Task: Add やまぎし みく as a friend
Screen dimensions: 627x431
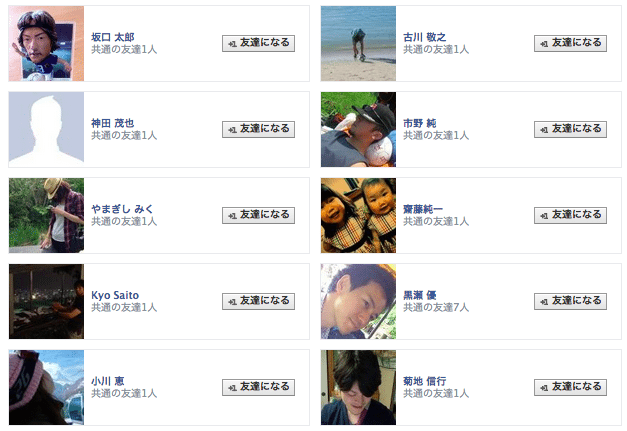Action: (x=258, y=215)
